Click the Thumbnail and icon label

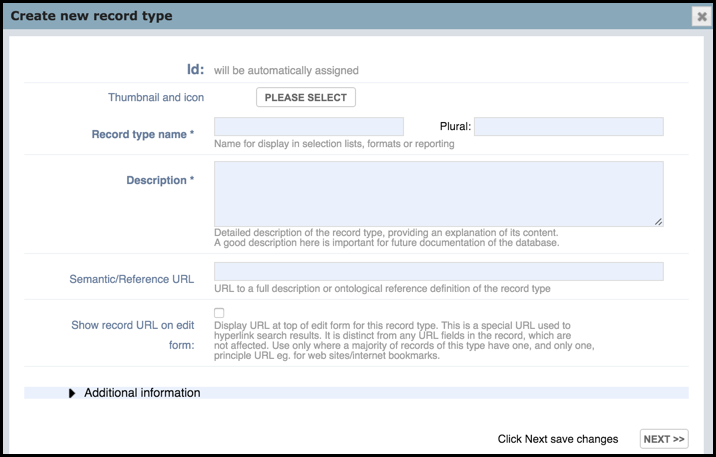coord(156,97)
